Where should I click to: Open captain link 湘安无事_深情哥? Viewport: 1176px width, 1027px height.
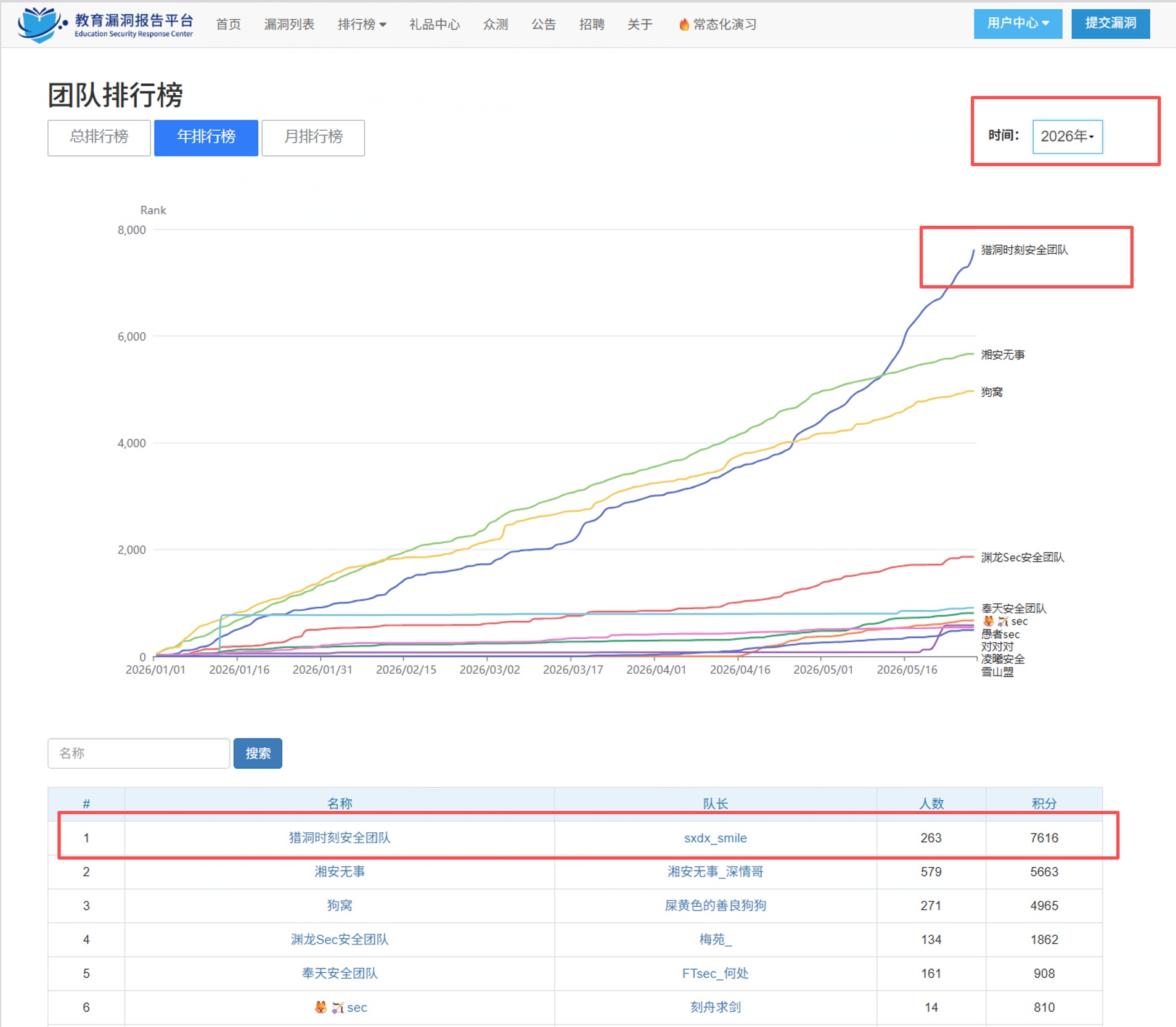[x=715, y=872]
